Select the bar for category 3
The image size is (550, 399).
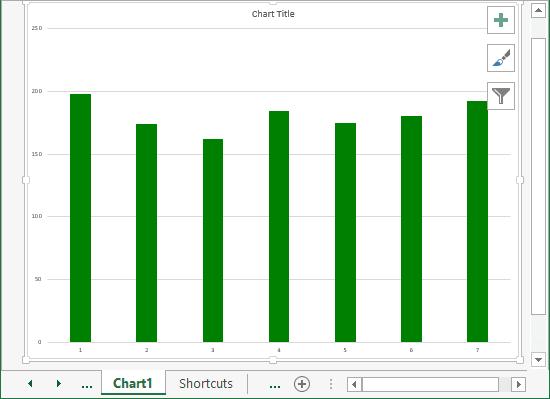pos(213,241)
